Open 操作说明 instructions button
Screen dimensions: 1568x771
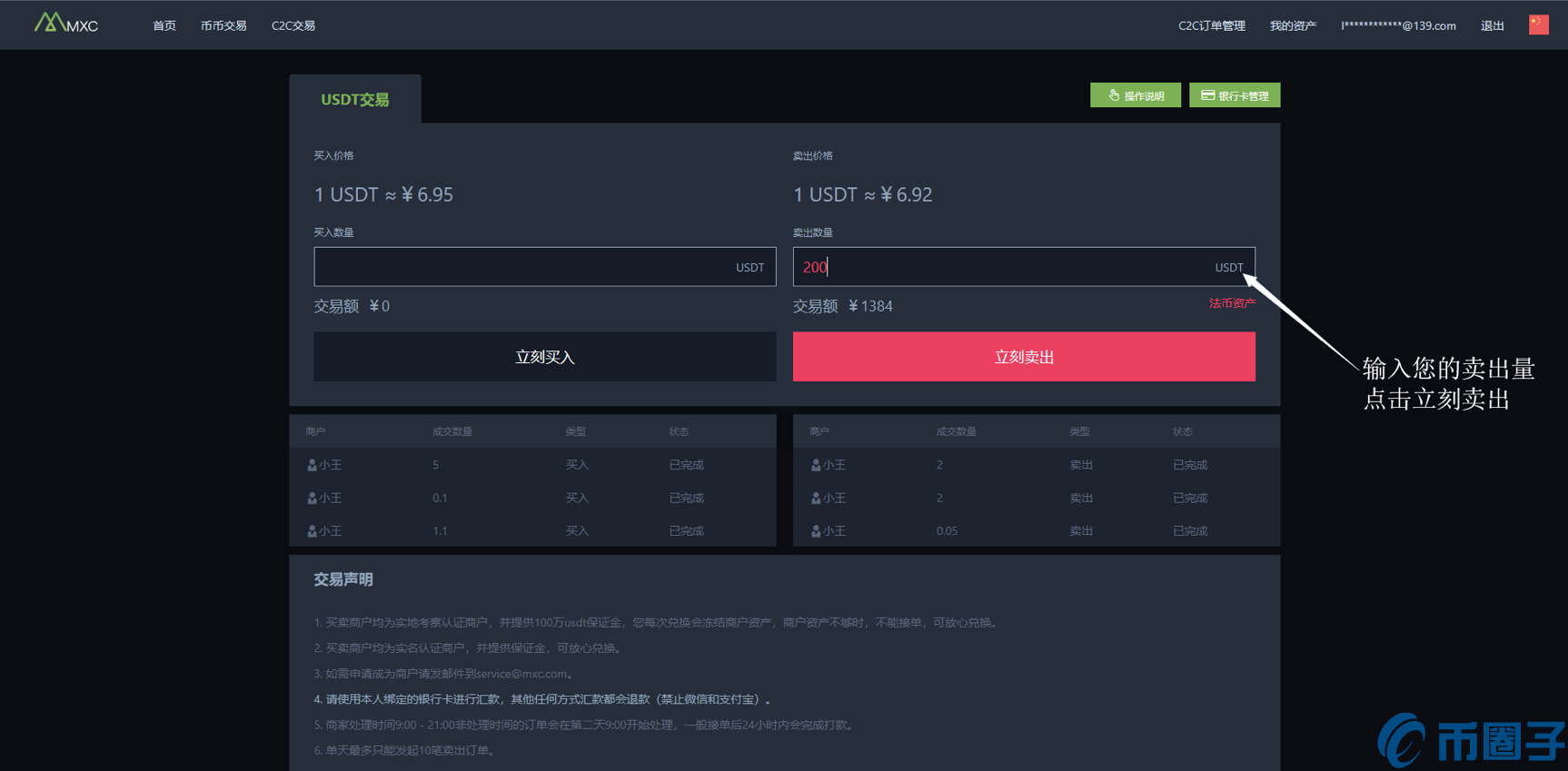pos(1135,95)
